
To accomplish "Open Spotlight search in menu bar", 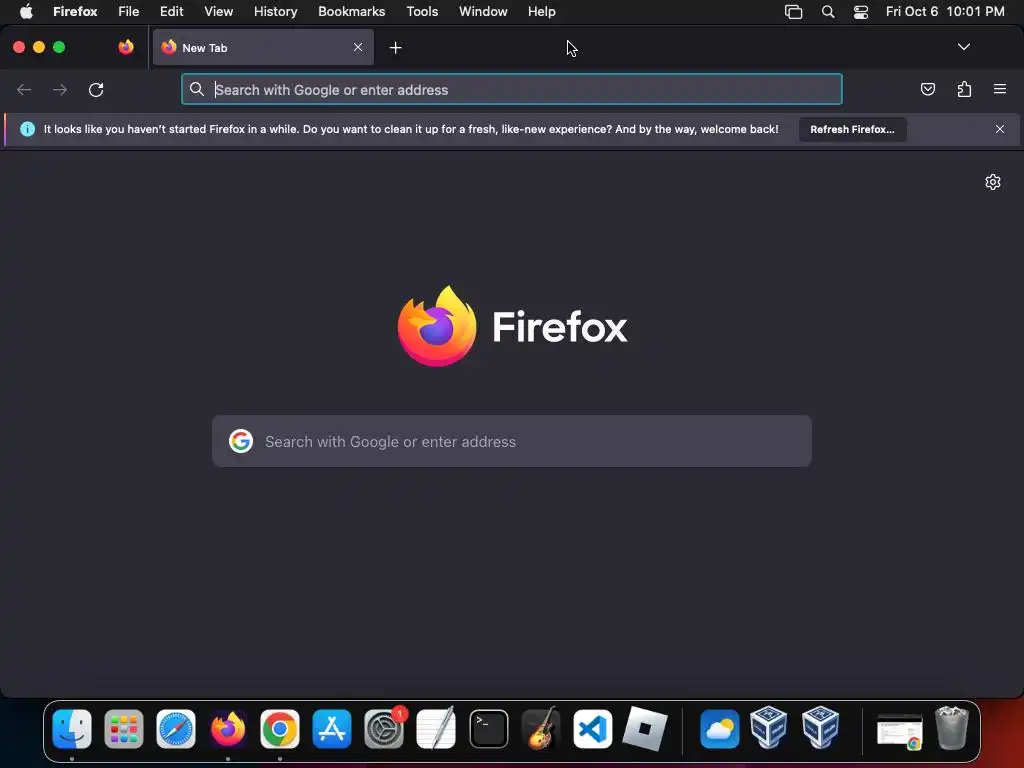I will pos(827,12).
